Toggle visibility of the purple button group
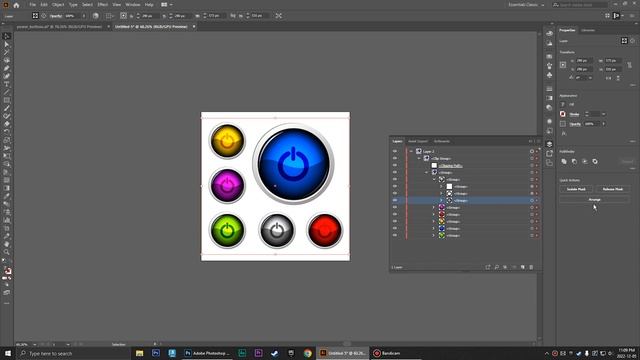Screen dimensions: 640x360 (x=395, y=207)
